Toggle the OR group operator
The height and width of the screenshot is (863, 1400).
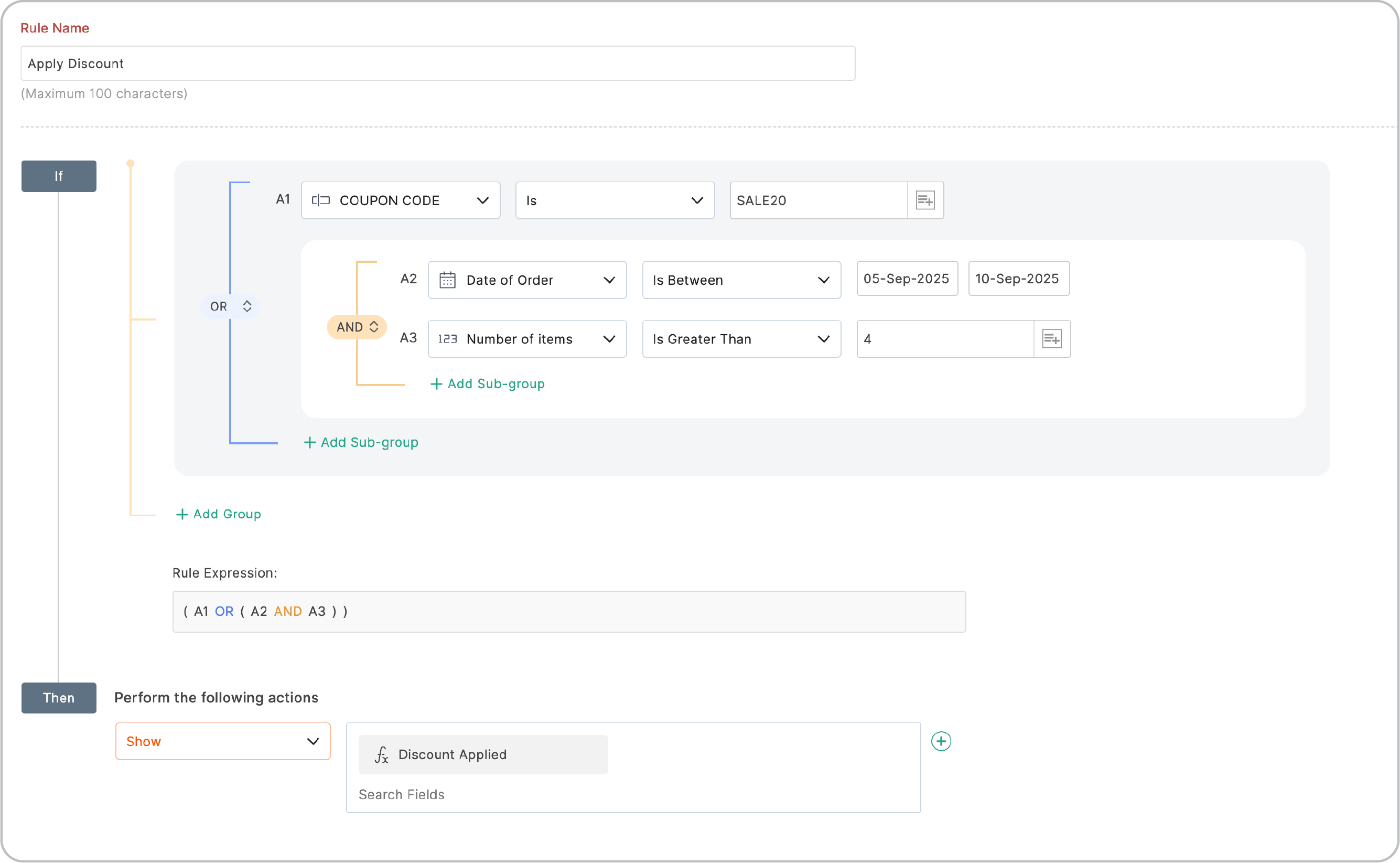pos(230,306)
